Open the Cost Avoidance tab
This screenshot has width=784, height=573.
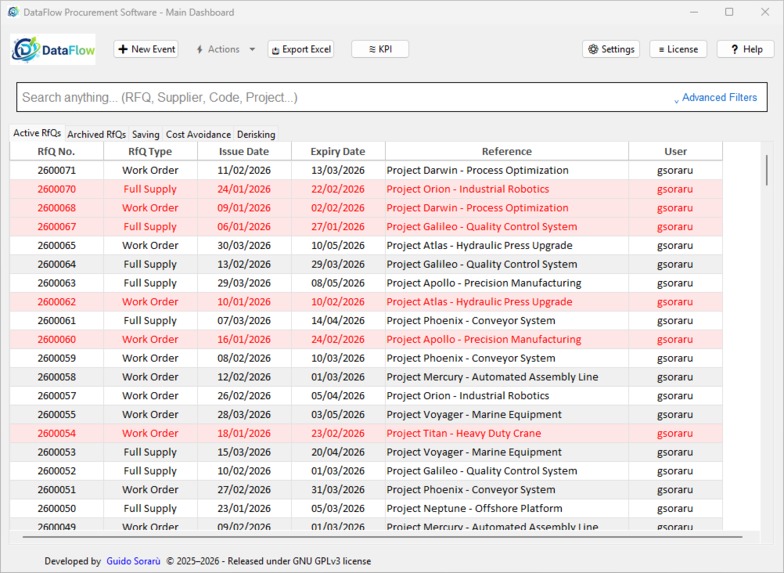[198, 134]
